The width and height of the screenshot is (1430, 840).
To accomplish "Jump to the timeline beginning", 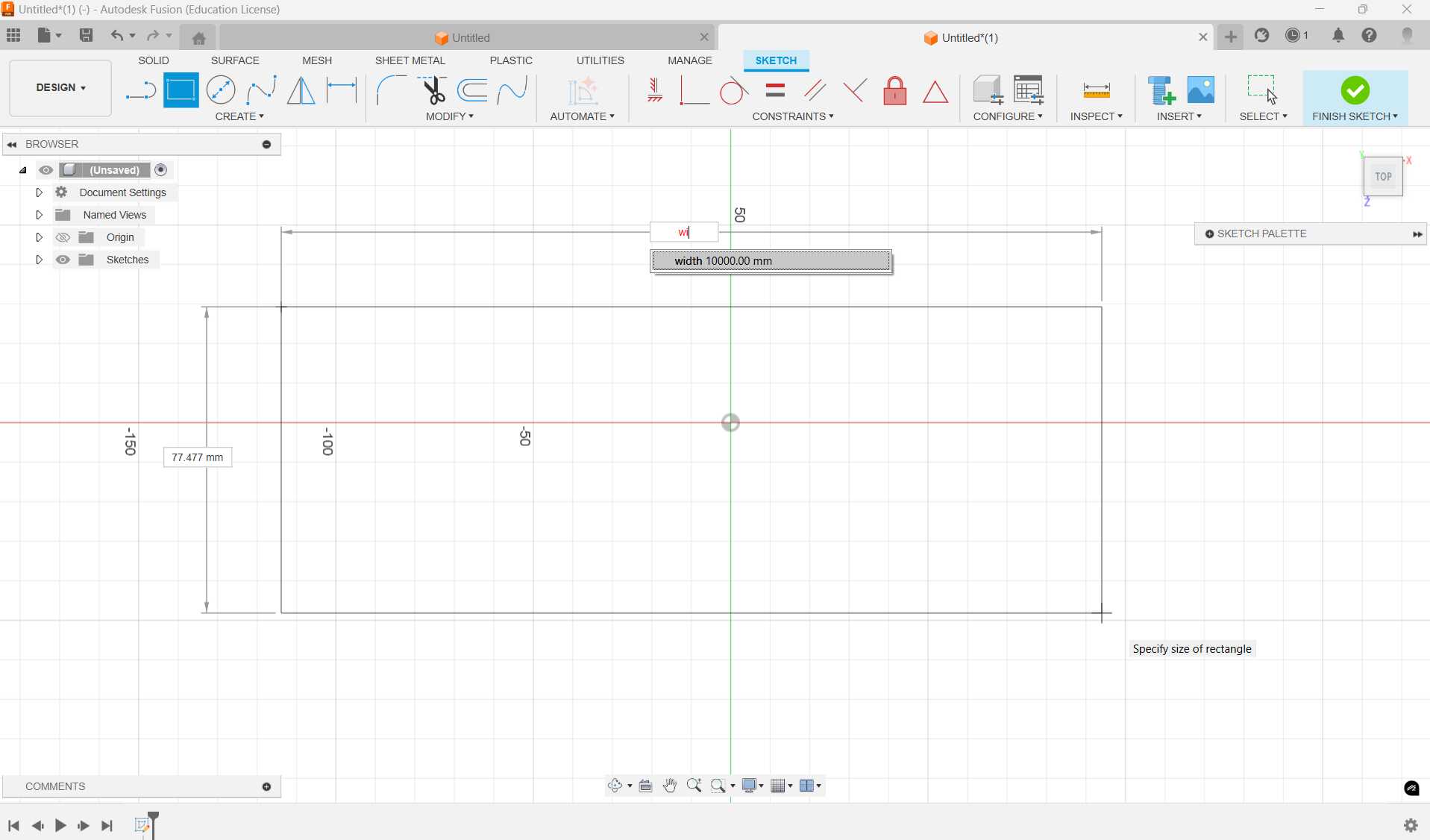I will [x=13, y=825].
